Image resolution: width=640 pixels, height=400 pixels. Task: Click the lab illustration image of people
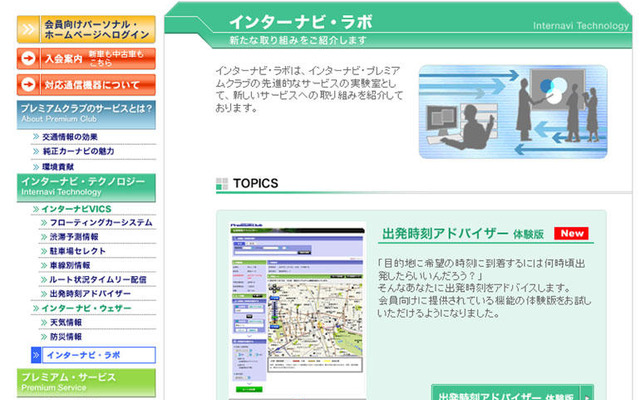click(513, 111)
